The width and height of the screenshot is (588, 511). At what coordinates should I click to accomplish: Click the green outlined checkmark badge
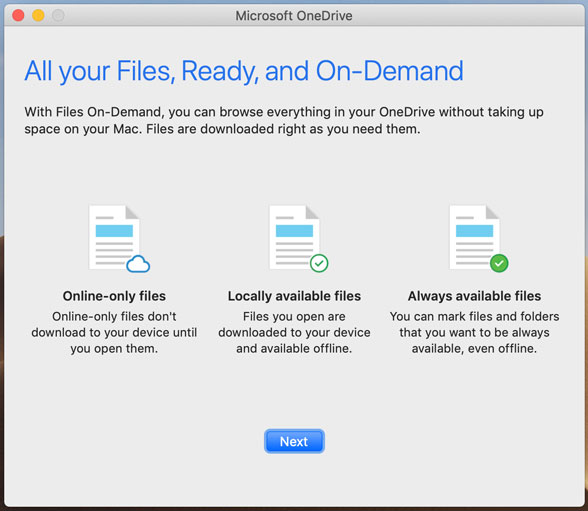pos(319,263)
